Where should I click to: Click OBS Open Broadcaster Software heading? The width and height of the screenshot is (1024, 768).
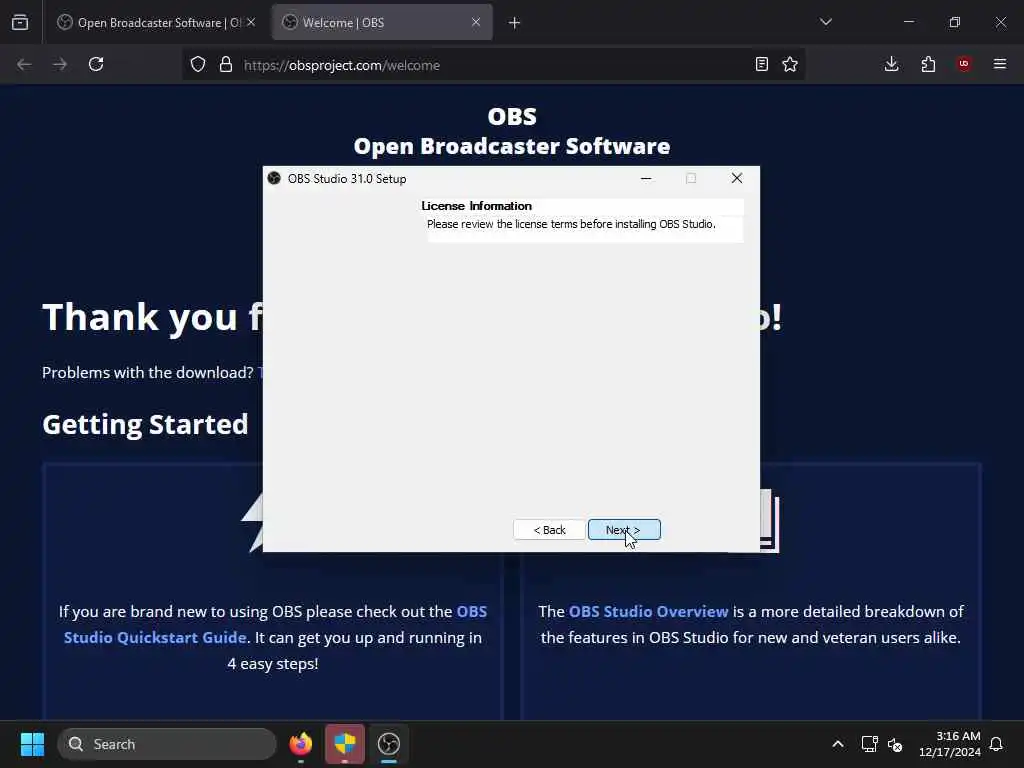tap(512, 131)
